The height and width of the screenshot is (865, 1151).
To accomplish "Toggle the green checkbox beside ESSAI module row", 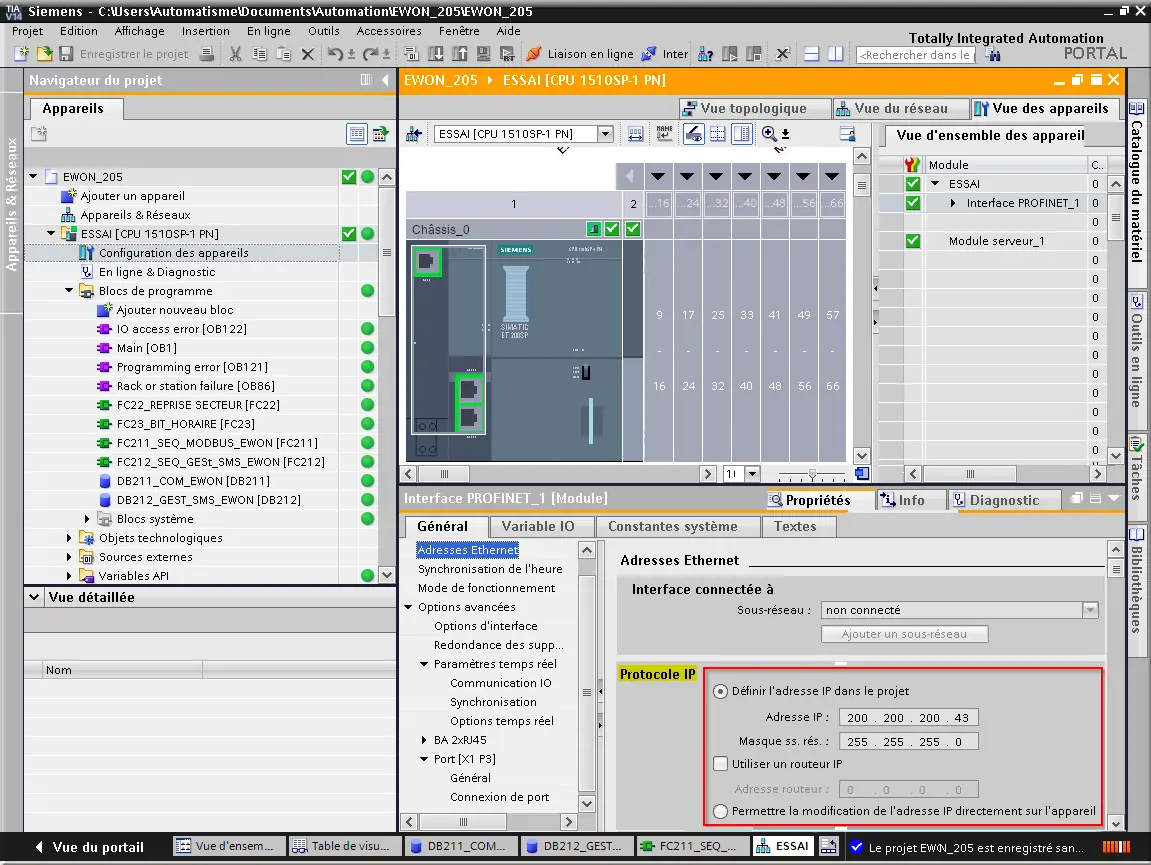I will 912,184.
